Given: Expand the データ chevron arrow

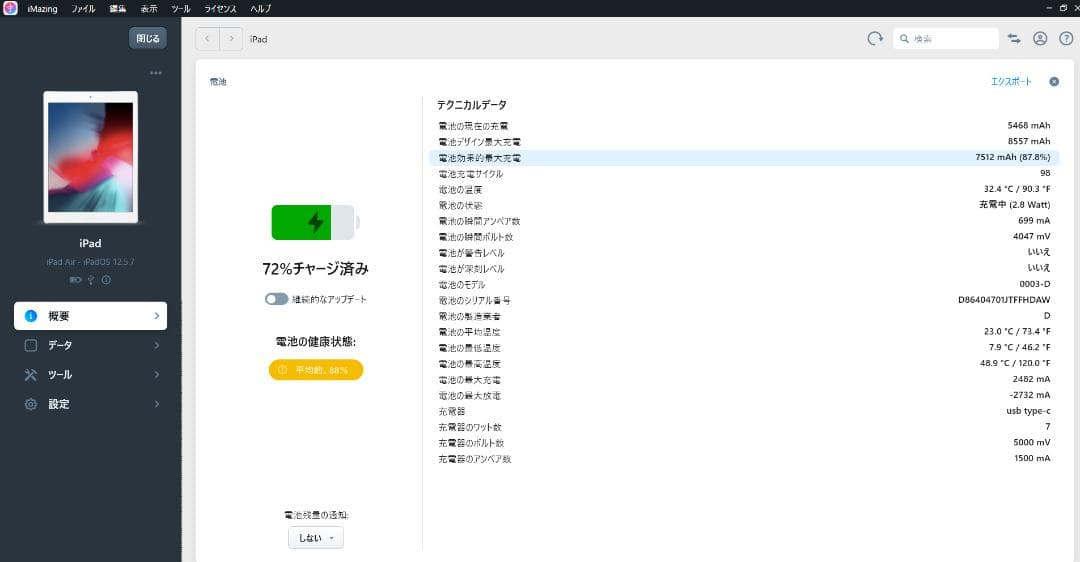Looking at the screenshot, I should click(156, 345).
